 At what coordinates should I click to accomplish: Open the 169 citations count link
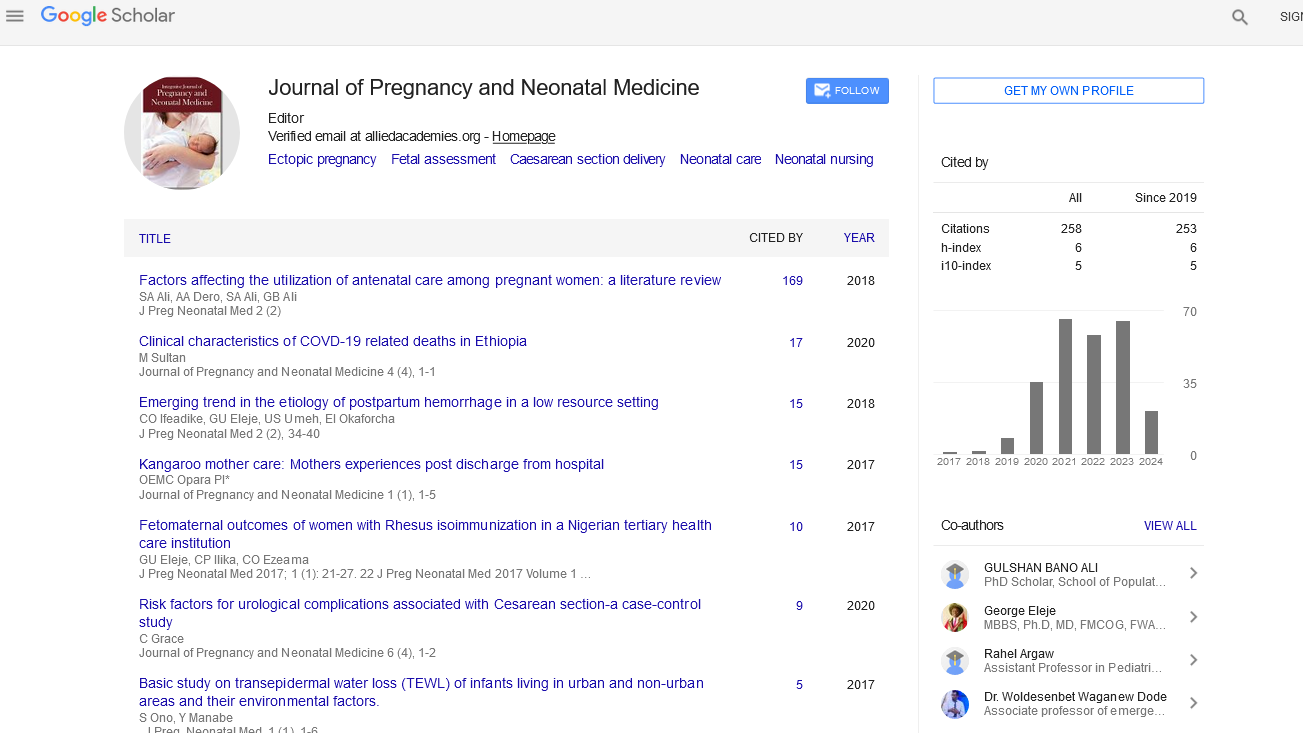point(792,281)
